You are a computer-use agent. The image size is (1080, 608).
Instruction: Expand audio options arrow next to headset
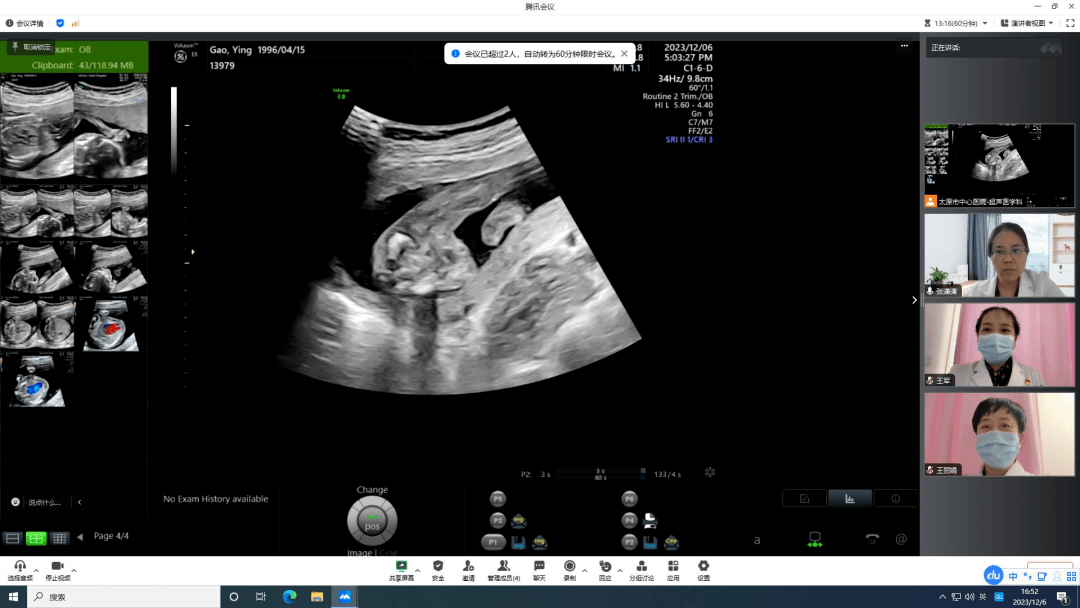37,570
